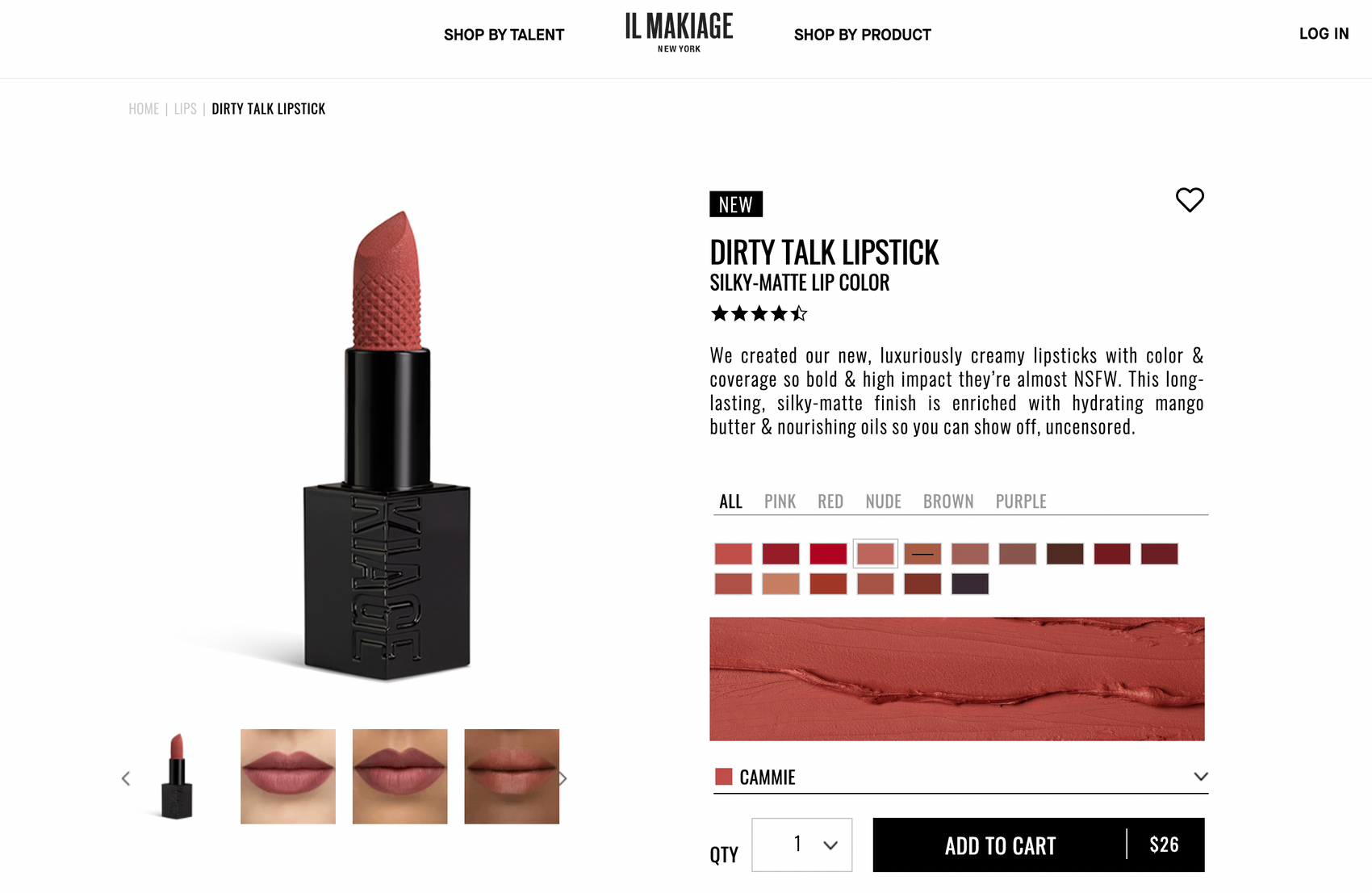
Task: Pick the bright red shade swatch
Action: 828,554
